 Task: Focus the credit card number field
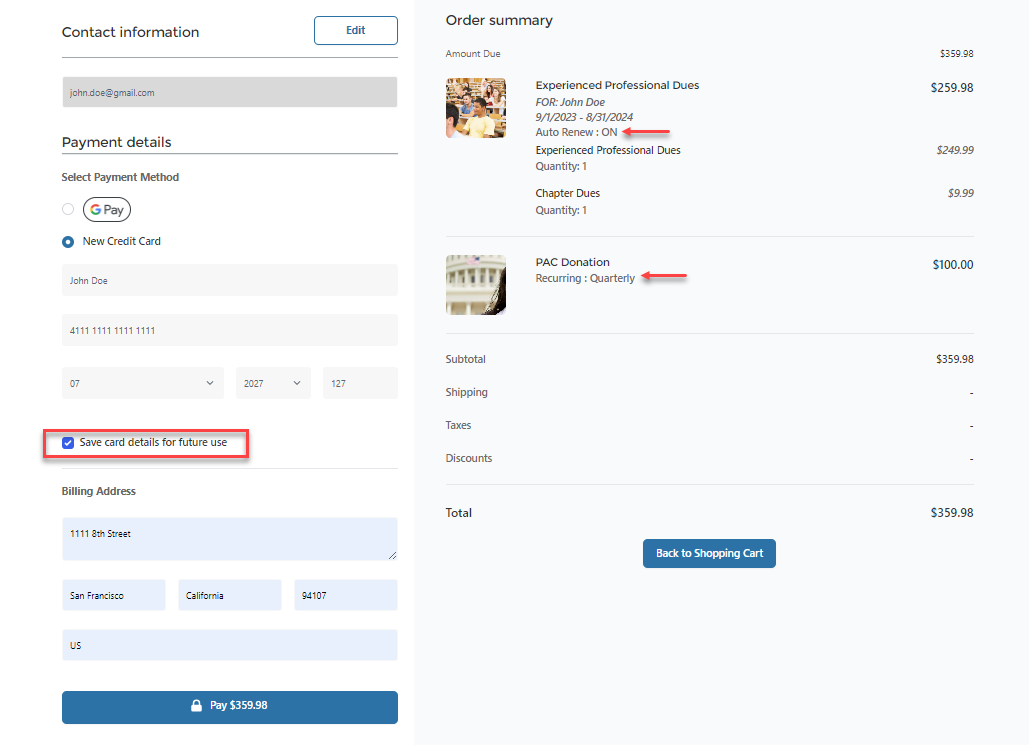[230, 331]
